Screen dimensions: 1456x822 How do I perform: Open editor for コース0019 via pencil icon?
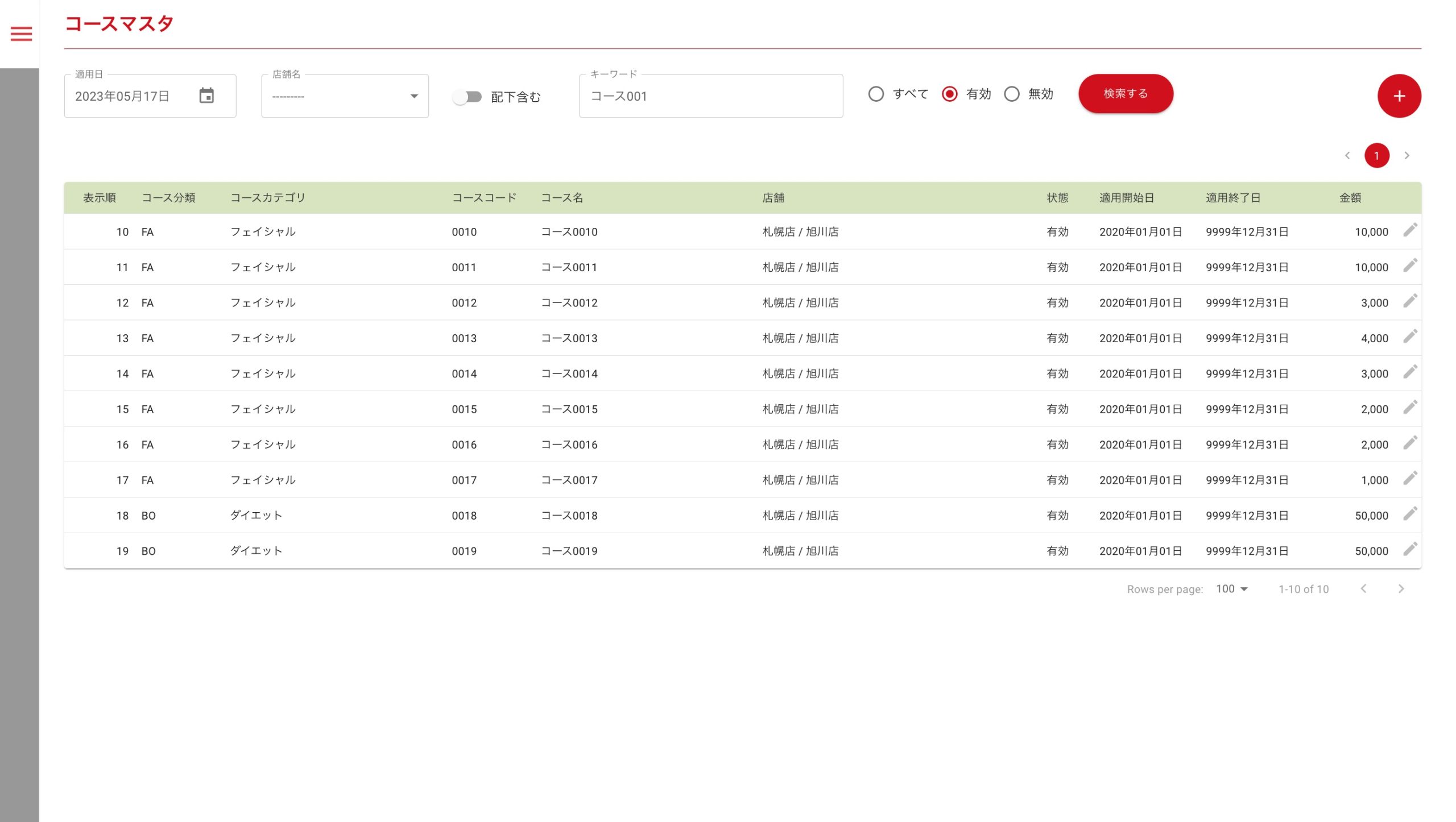(x=1409, y=549)
